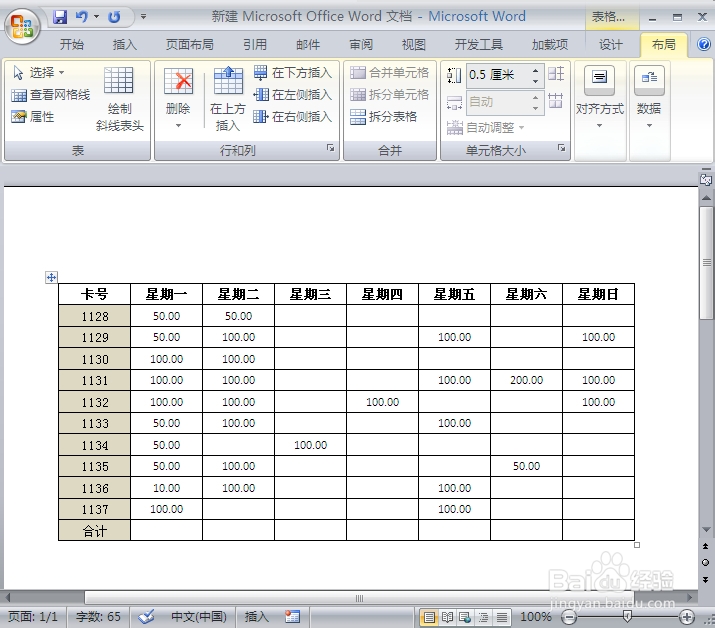Screen dimensions: 715x628
Task: Click the zoom out minus button
Action: coord(569,618)
